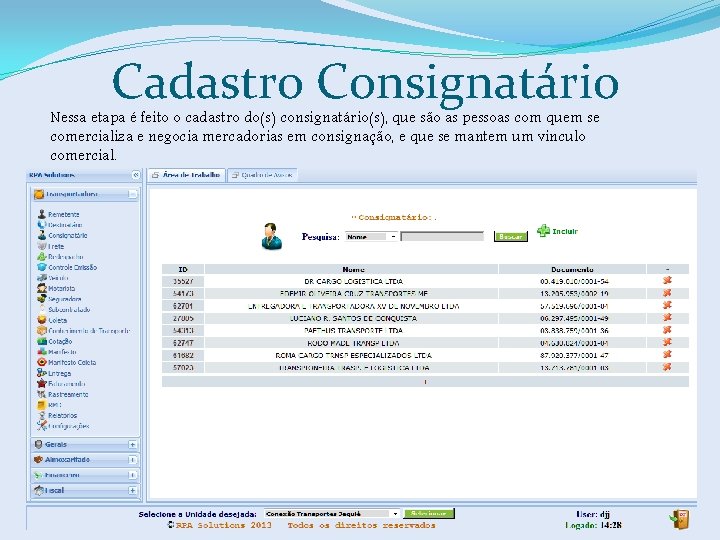Open the Conexão Transportes Jequié unit dropdown
Screen dimensions: 720x540
pyautogui.click(x=332, y=514)
